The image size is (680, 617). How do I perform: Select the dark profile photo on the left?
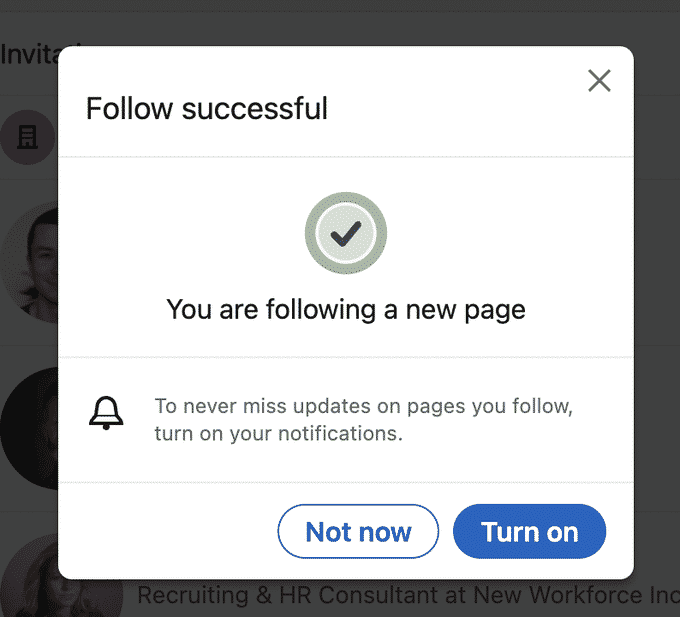point(28,428)
